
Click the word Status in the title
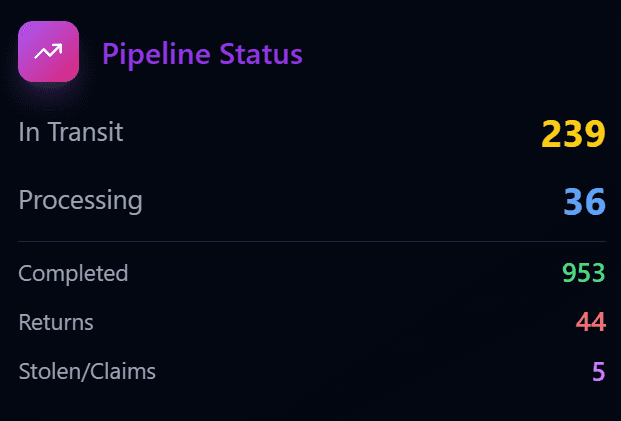point(264,54)
